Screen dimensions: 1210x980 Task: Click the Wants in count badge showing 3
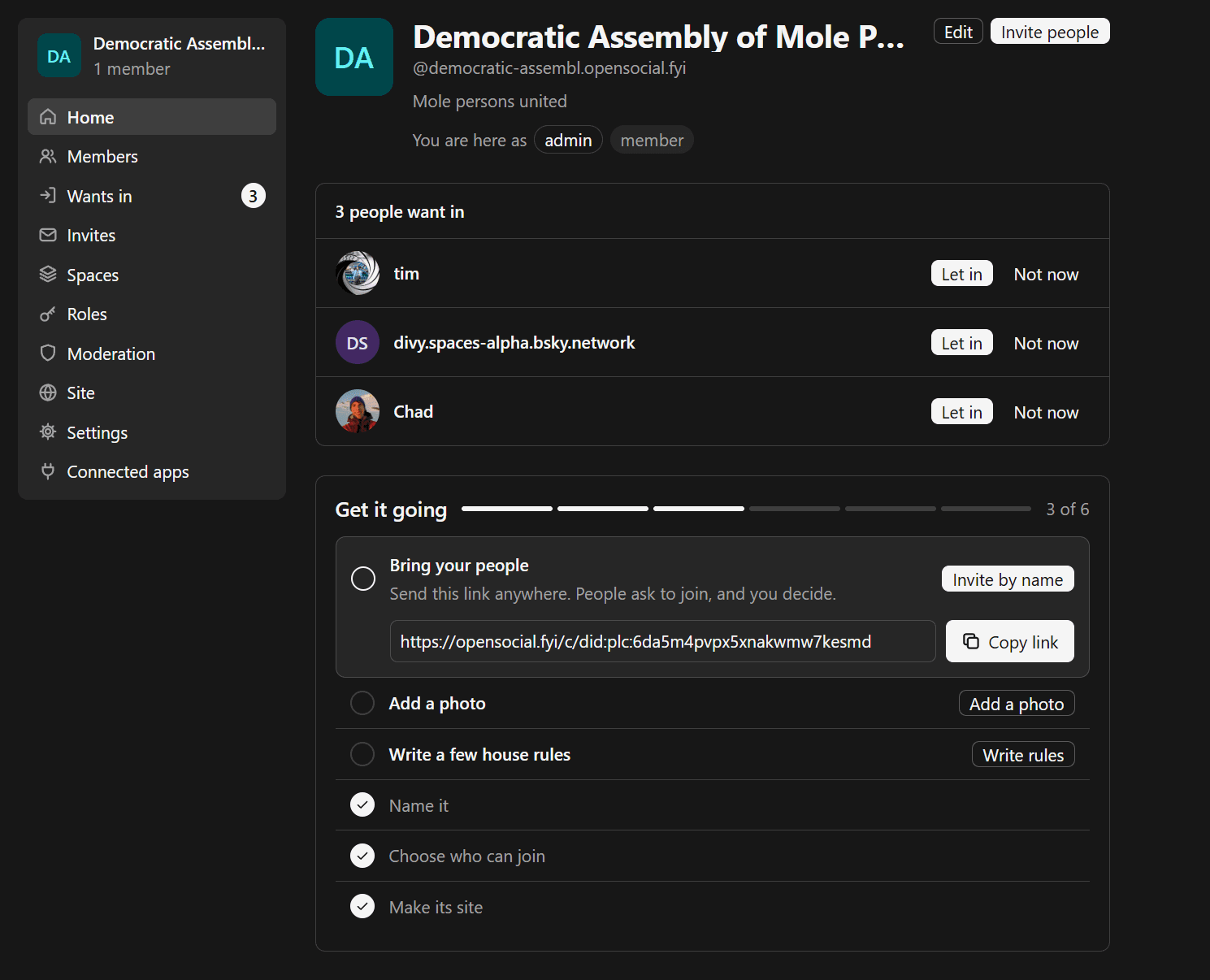[x=254, y=196]
